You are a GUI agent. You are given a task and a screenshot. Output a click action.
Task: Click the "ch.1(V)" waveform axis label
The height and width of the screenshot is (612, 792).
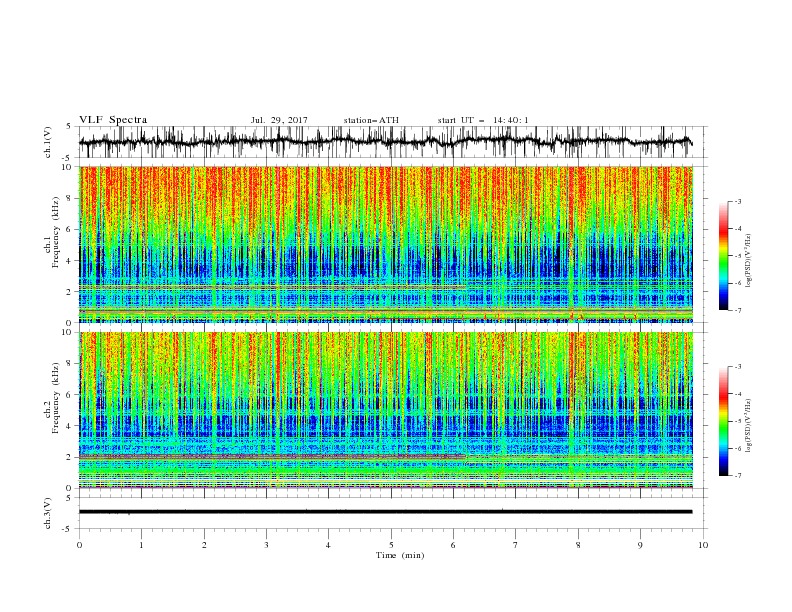48,142
